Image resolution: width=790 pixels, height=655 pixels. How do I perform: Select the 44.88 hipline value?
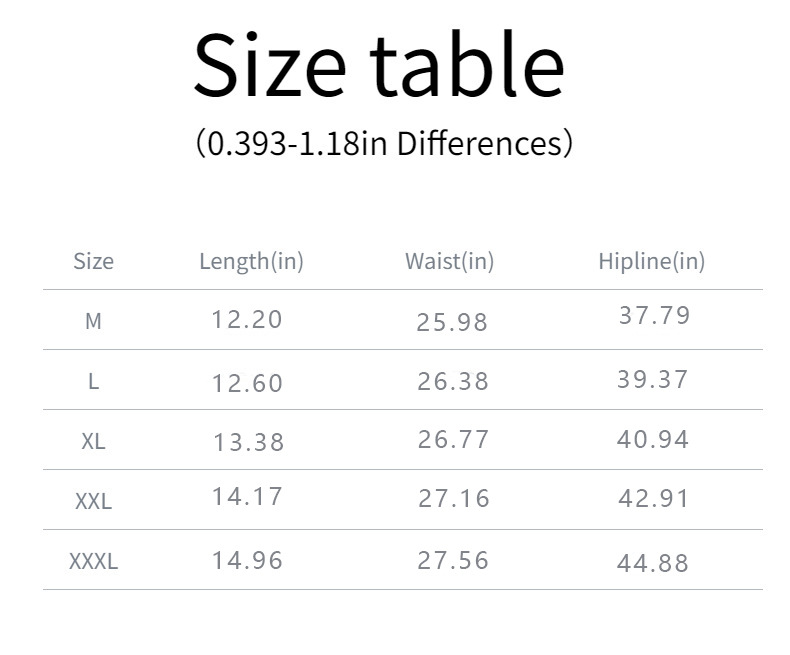[x=653, y=563]
